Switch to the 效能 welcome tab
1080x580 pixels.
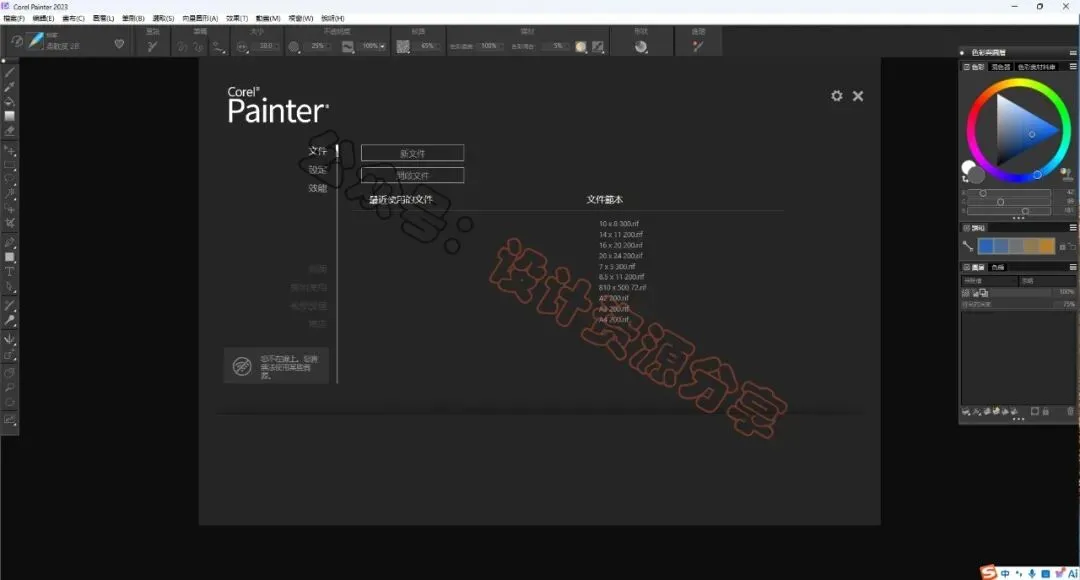(318, 188)
